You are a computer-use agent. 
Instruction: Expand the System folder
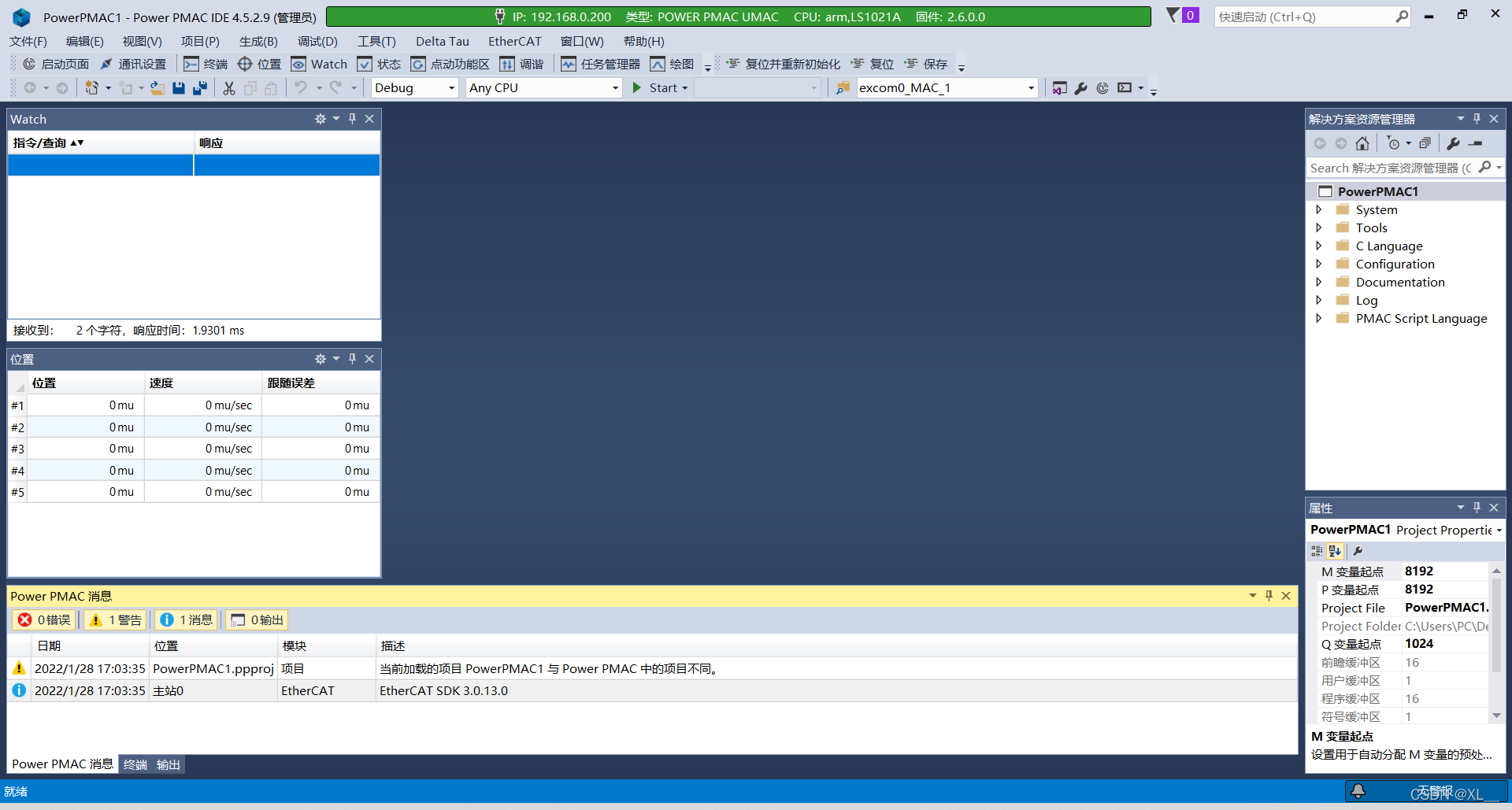1319,209
